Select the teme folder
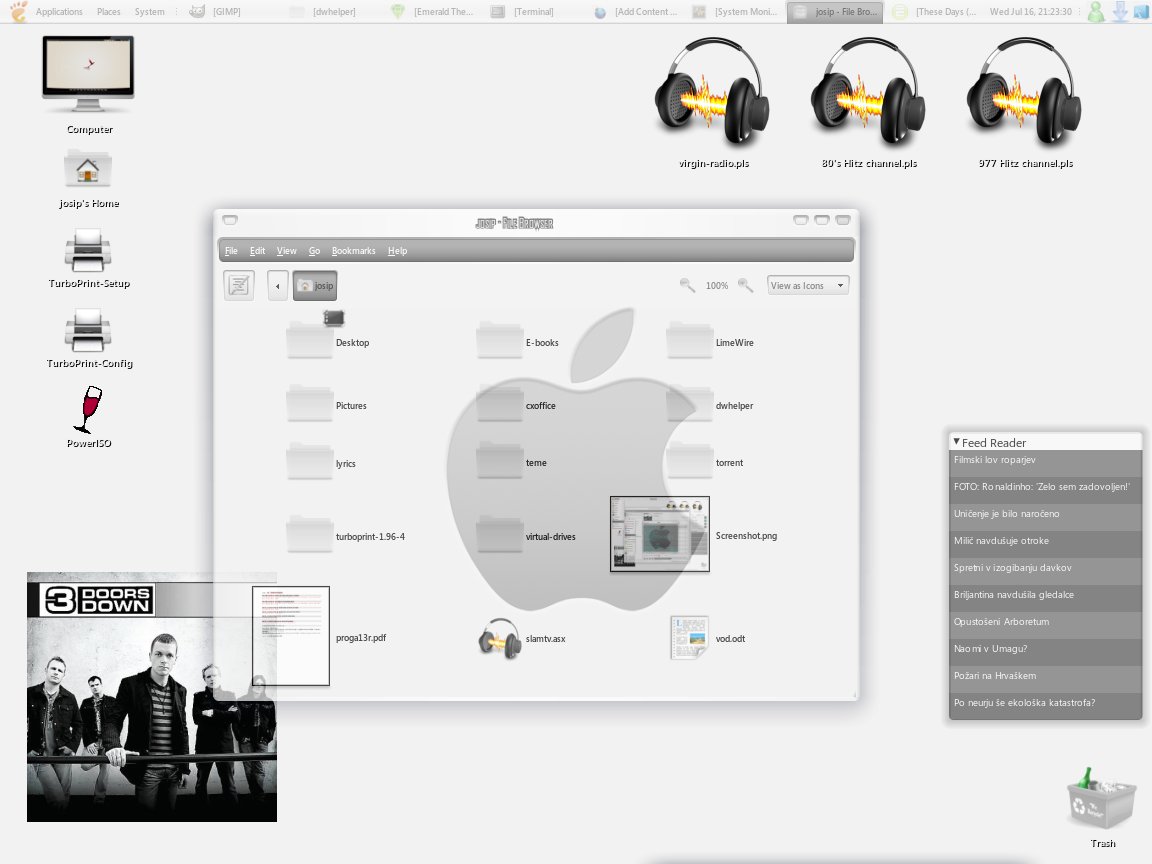The height and width of the screenshot is (864, 1152). [x=499, y=461]
